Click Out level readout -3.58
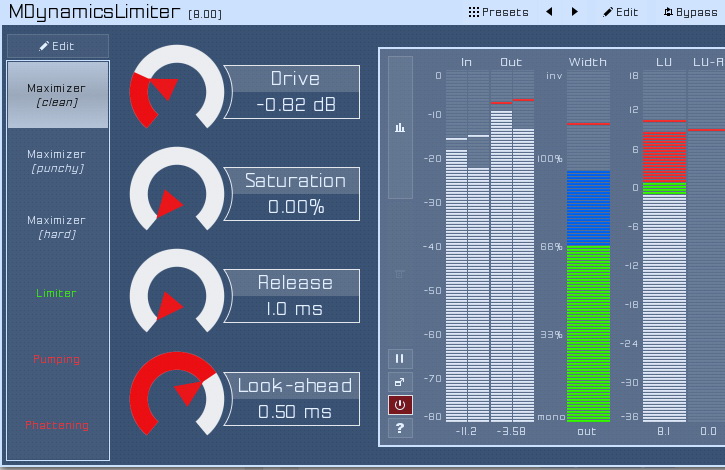The height and width of the screenshot is (470, 725). (x=511, y=431)
